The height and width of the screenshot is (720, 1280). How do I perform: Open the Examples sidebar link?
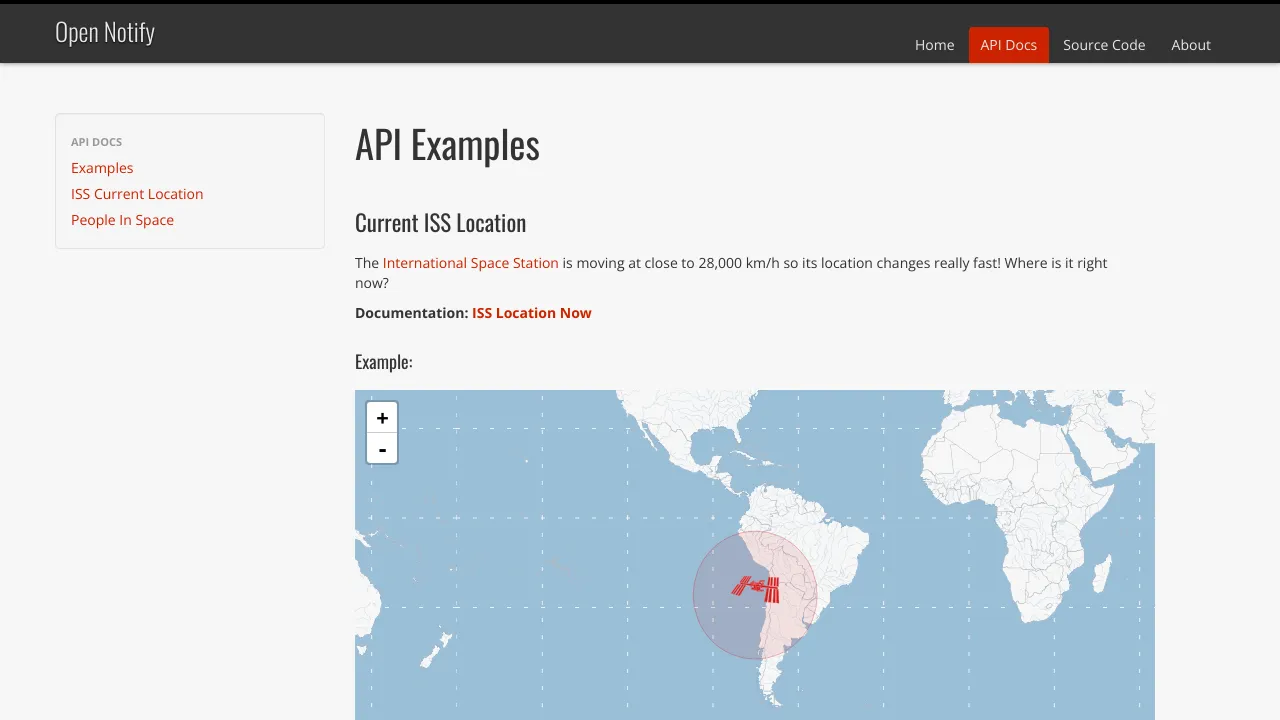(x=102, y=168)
